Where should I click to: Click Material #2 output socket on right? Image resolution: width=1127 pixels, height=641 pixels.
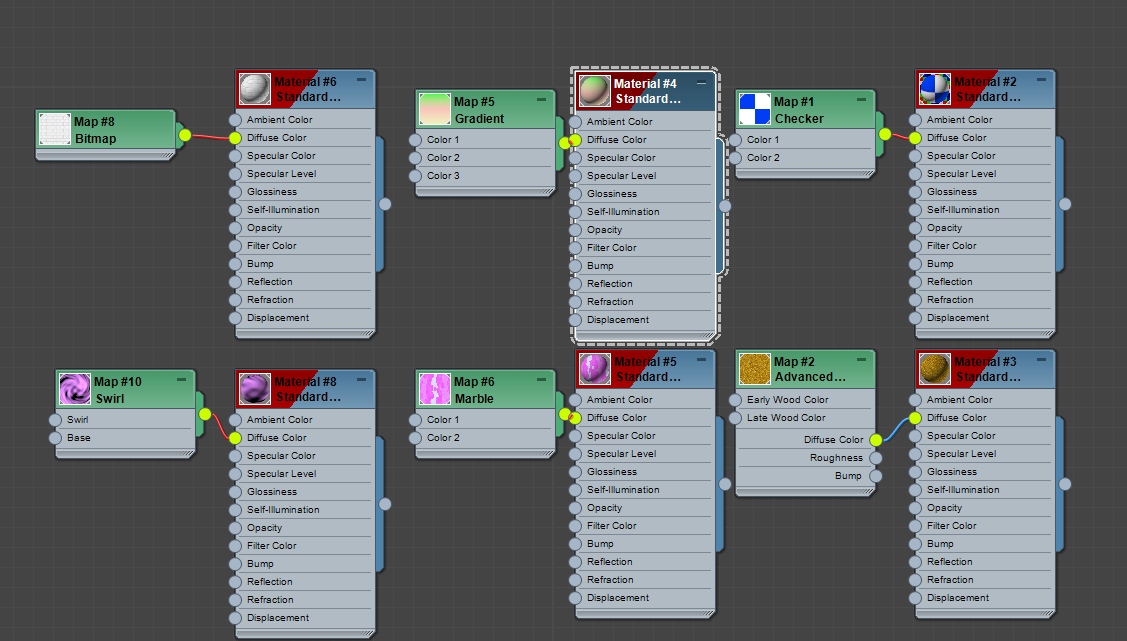(x=1065, y=204)
